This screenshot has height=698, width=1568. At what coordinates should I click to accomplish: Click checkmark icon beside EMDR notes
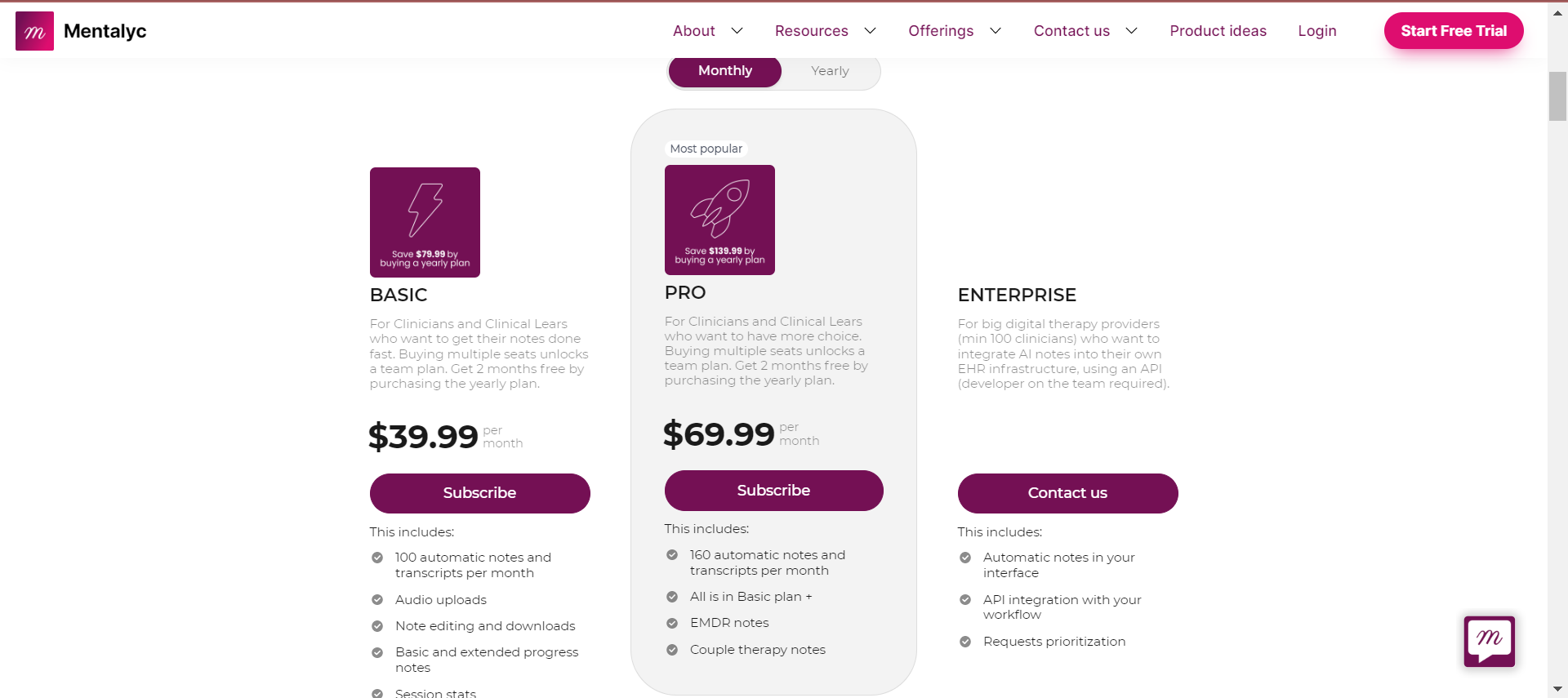tap(672, 623)
